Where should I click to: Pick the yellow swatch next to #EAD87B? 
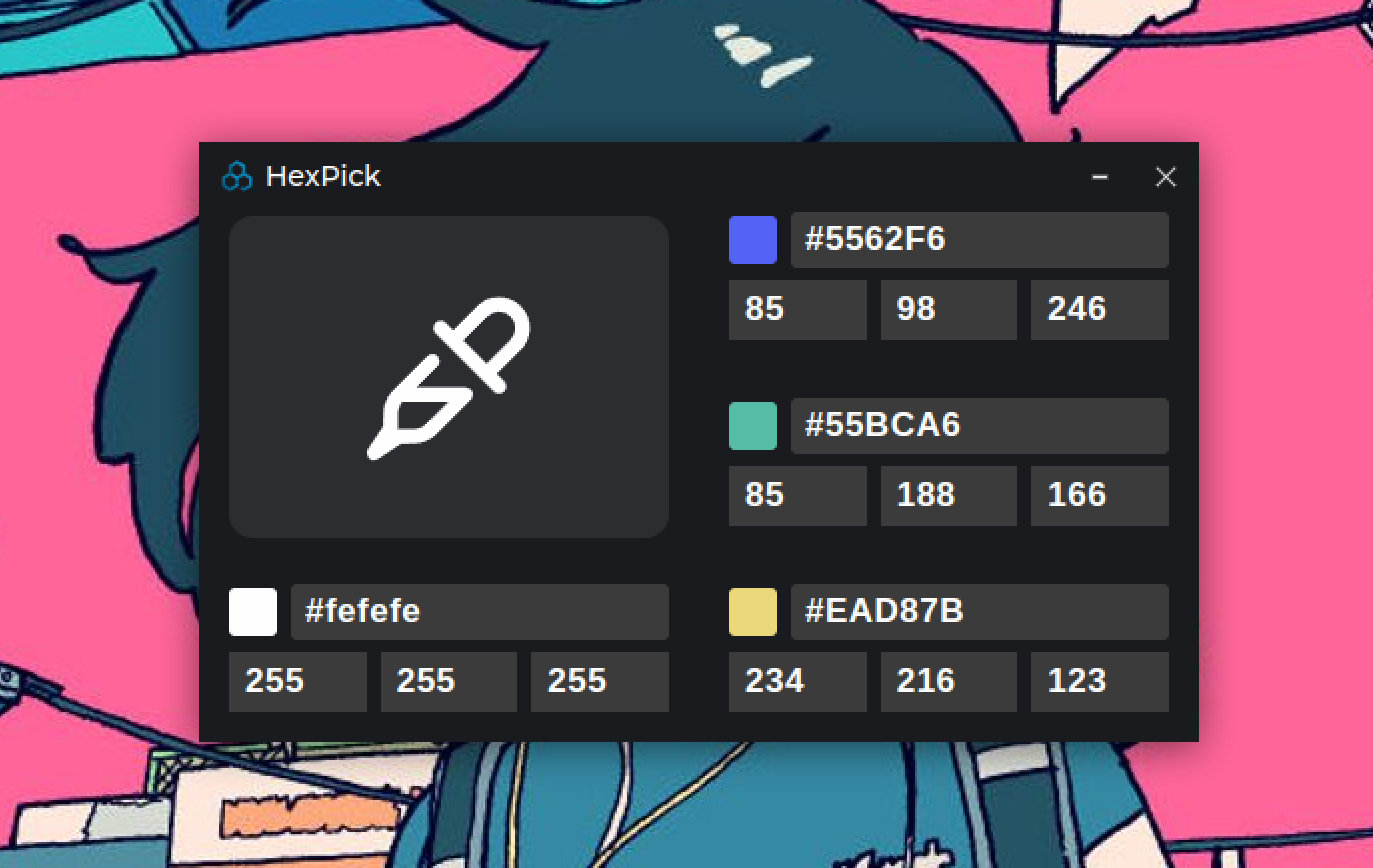(x=753, y=611)
